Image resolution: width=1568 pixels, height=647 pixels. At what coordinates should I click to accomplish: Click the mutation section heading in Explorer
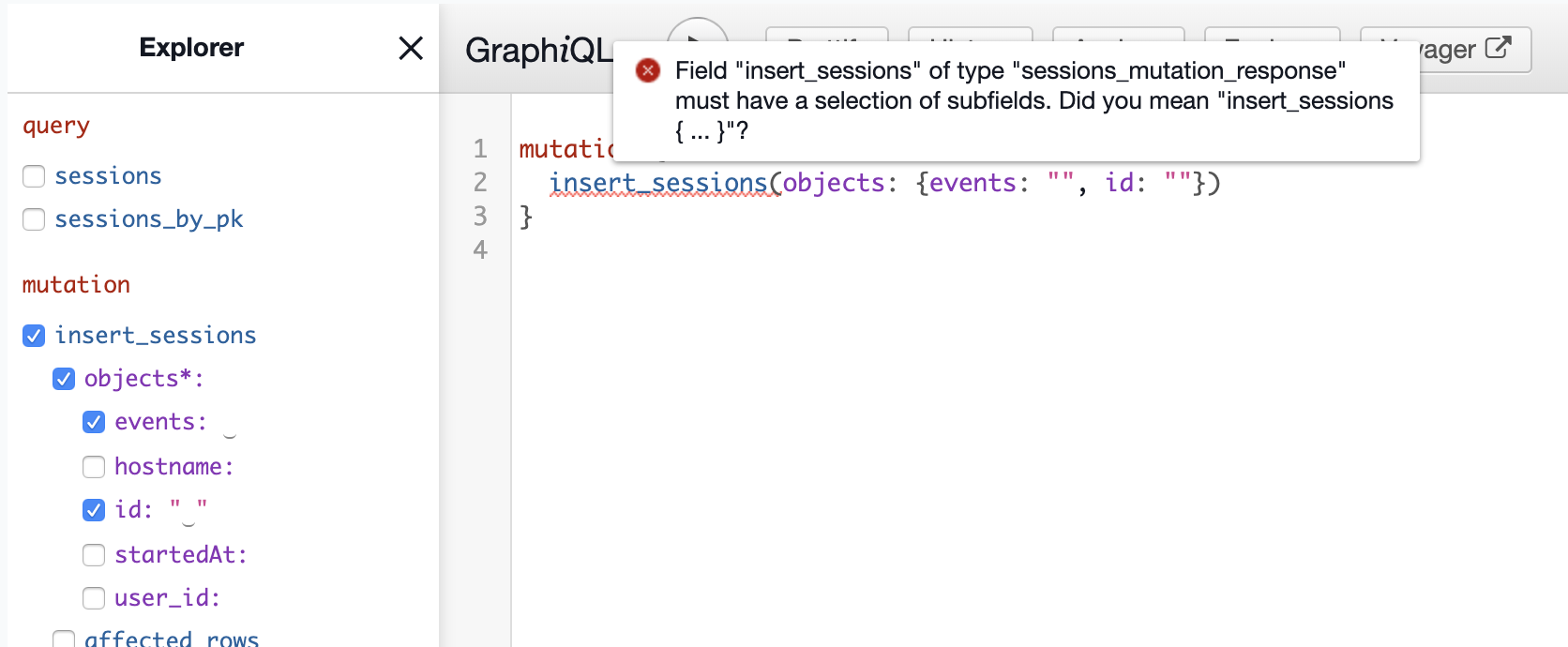76,285
